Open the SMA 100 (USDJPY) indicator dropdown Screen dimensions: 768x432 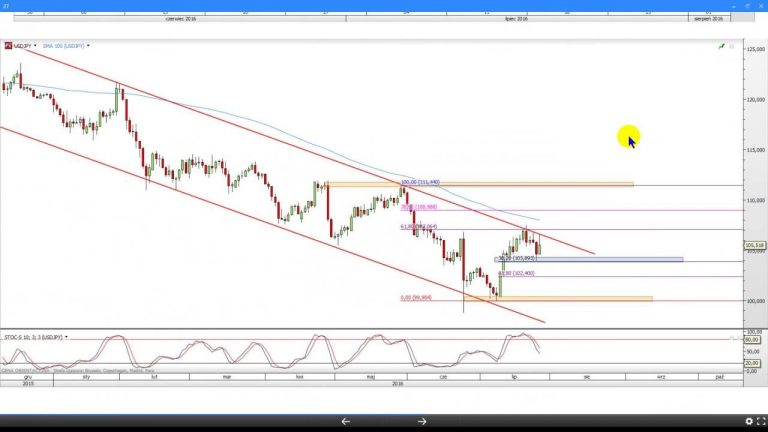(x=88, y=46)
